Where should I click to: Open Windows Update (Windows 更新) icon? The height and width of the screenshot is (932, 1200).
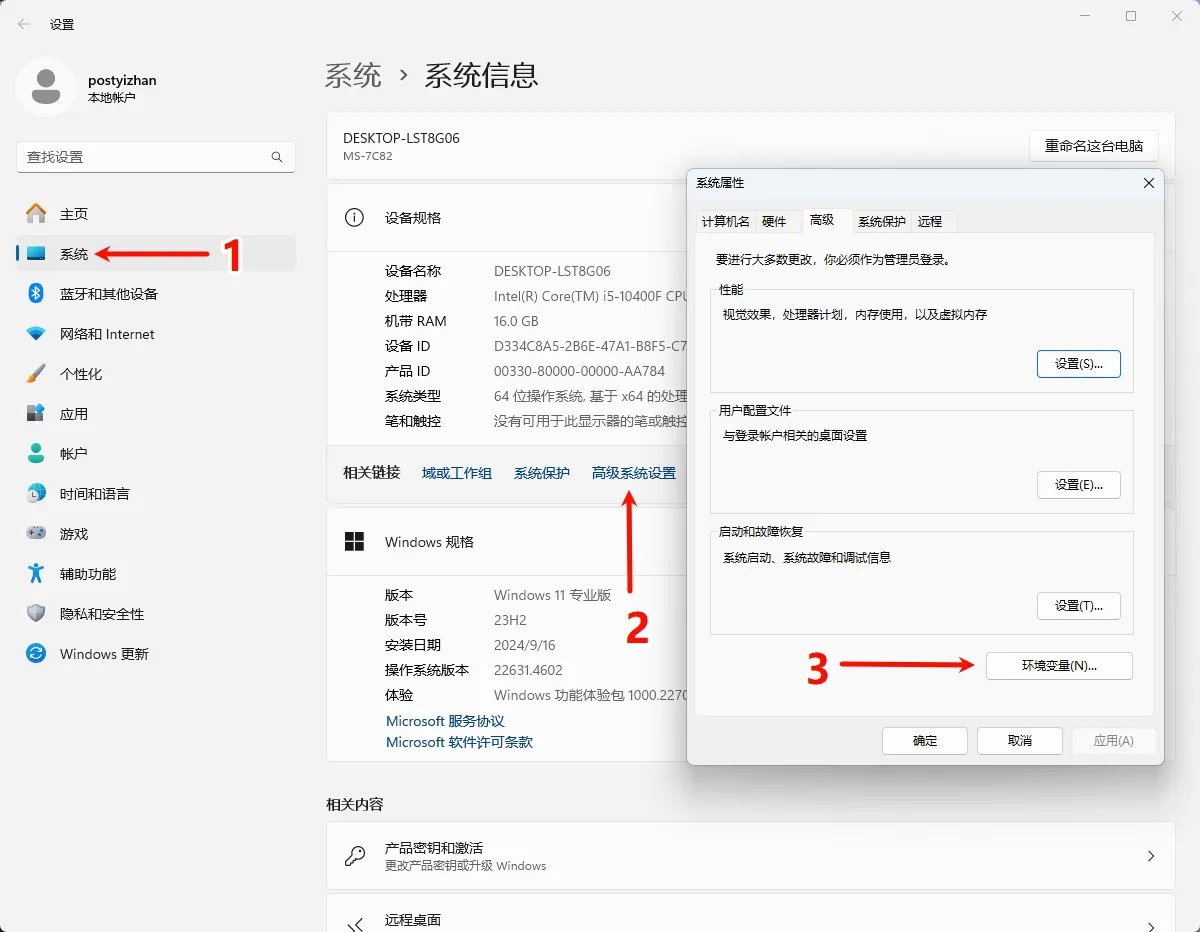[36, 654]
